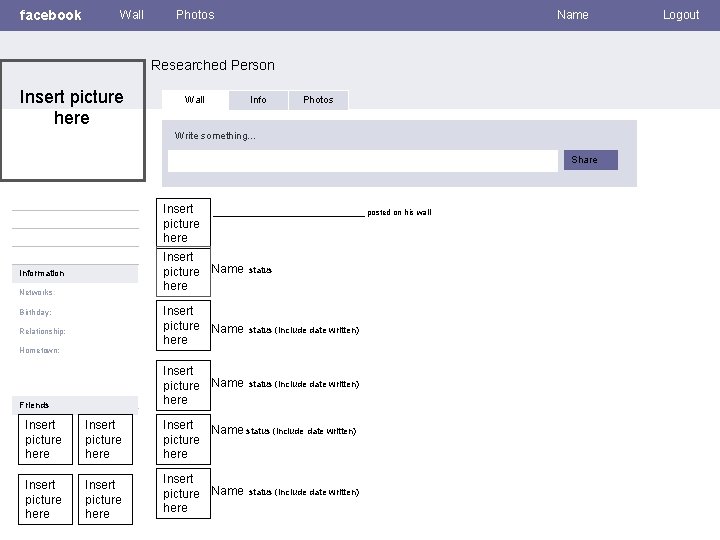The image size is (720, 540).
Task: Click the Researched Person heading
Action: coord(213,65)
